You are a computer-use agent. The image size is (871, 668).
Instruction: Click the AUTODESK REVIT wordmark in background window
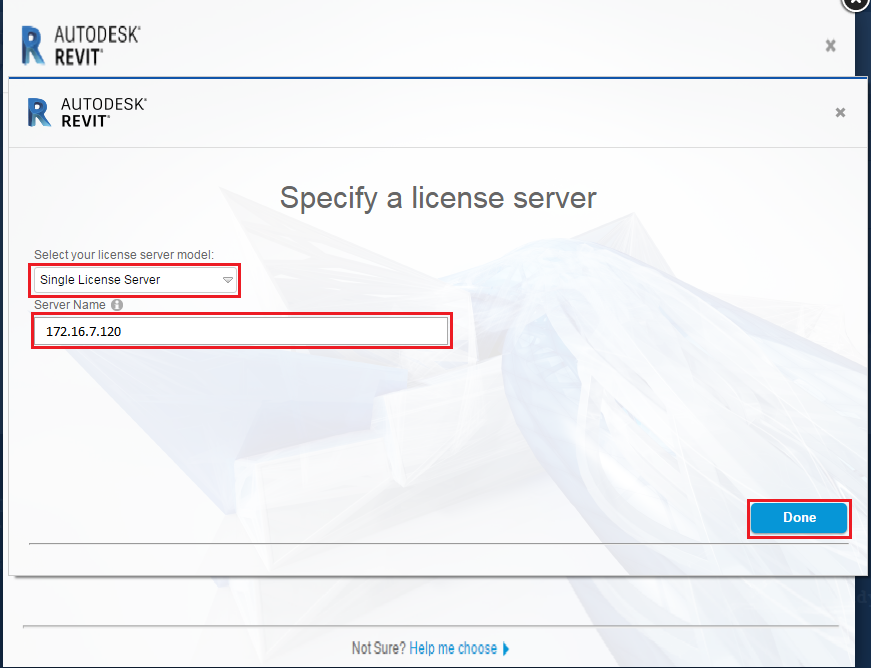coord(96,45)
